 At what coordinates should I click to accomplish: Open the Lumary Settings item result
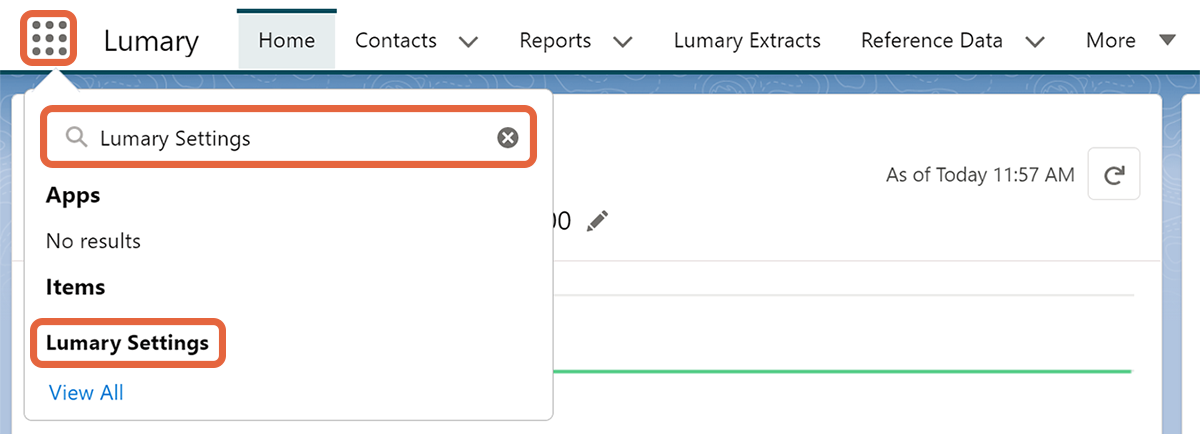click(127, 344)
